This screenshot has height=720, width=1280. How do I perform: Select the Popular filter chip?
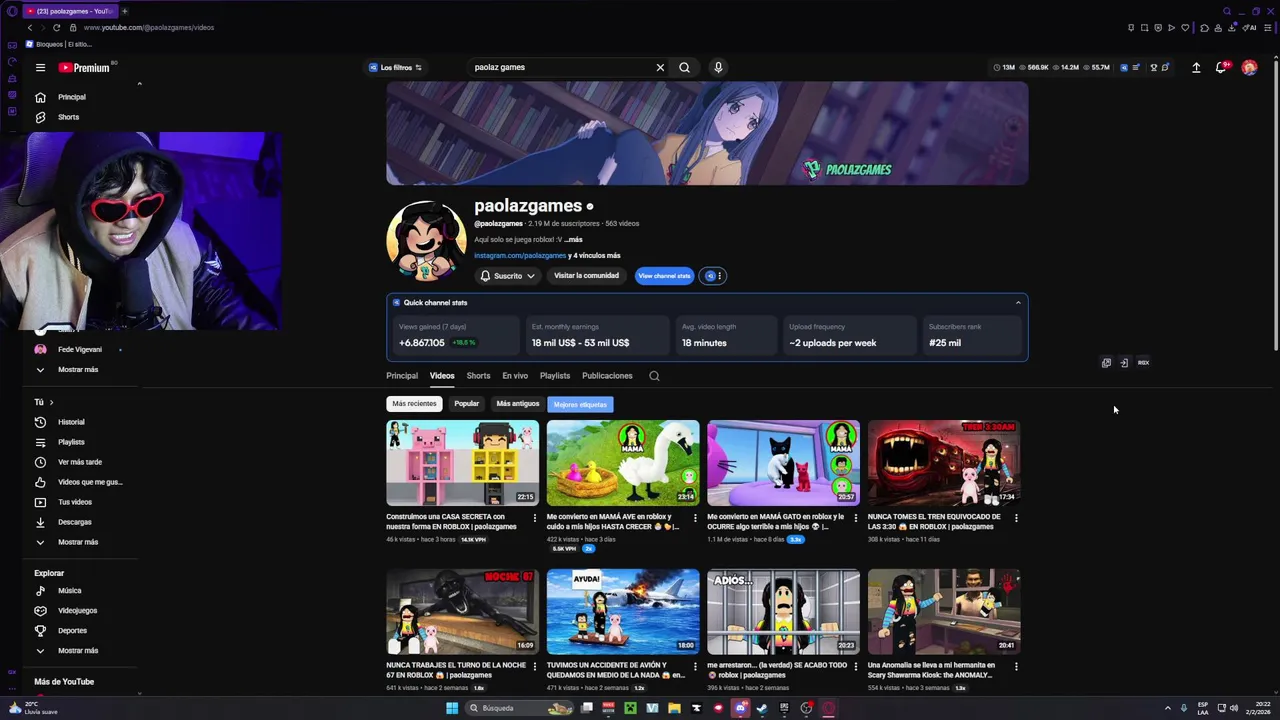coord(467,404)
